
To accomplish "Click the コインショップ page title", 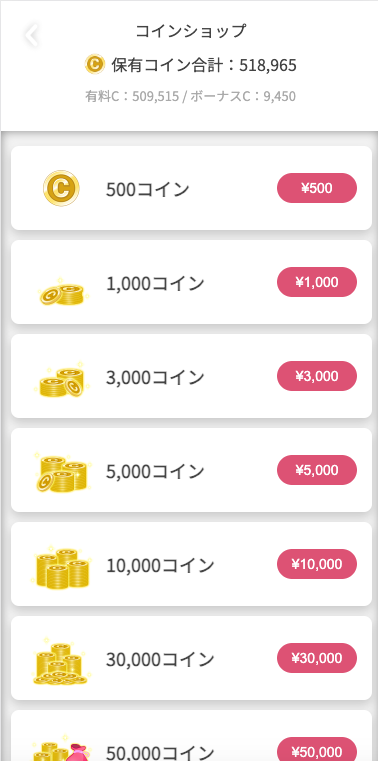I will coord(191,31).
